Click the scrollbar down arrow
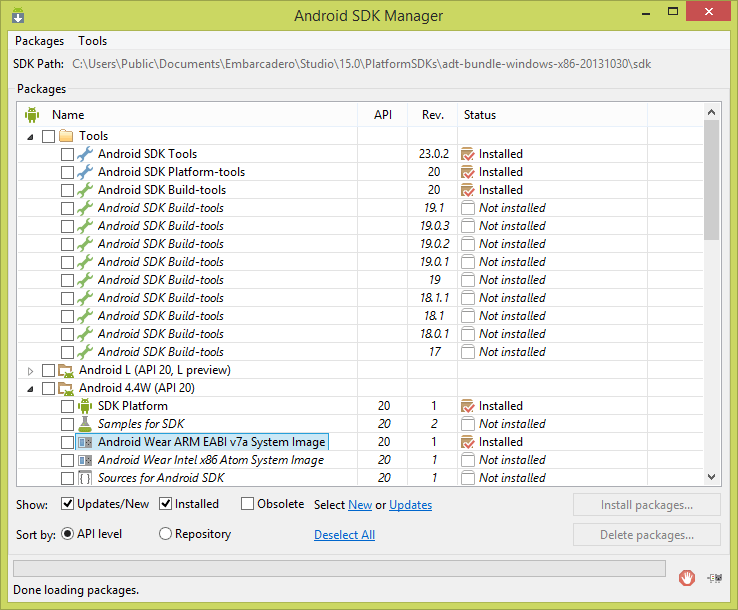The height and width of the screenshot is (610, 738). [x=711, y=477]
